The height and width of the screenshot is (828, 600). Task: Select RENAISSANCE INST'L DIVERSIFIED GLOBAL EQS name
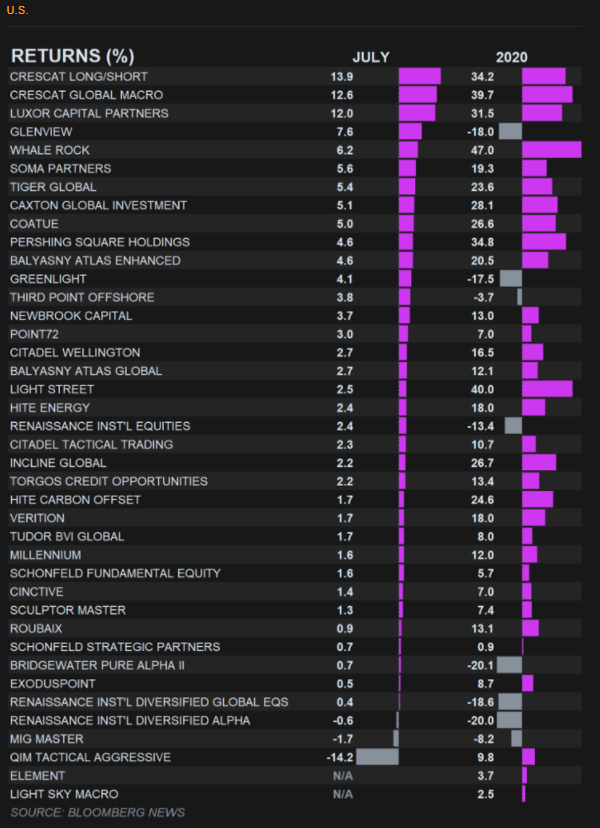pos(149,702)
